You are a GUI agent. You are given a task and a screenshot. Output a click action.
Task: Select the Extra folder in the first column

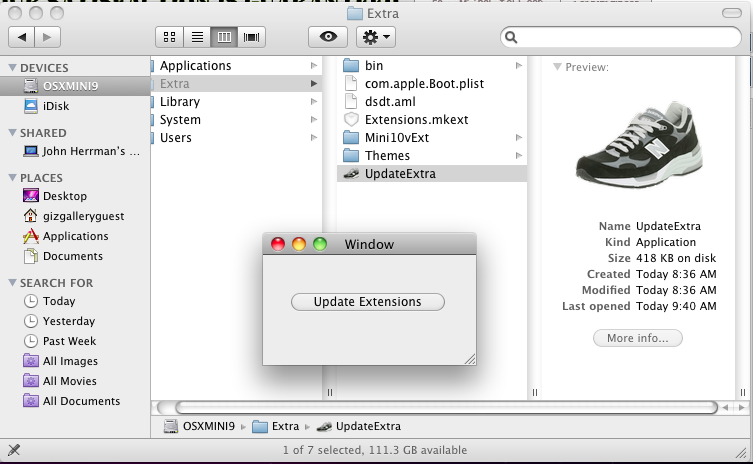pos(236,84)
